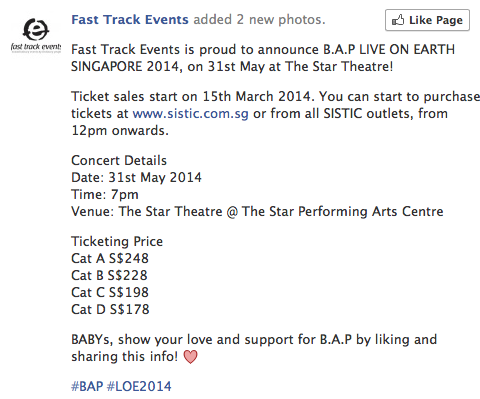Viewport: 480px width, 399px height.
Task: Click the 'Time: 7pm' line
Action: [x=105, y=195]
